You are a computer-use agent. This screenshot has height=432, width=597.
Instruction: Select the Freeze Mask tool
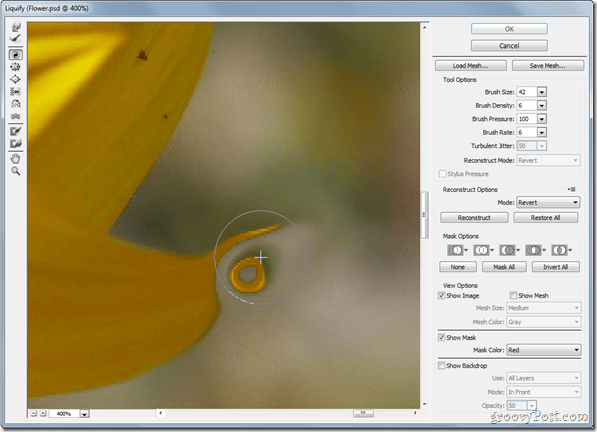pyautogui.click(x=16, y=131)
